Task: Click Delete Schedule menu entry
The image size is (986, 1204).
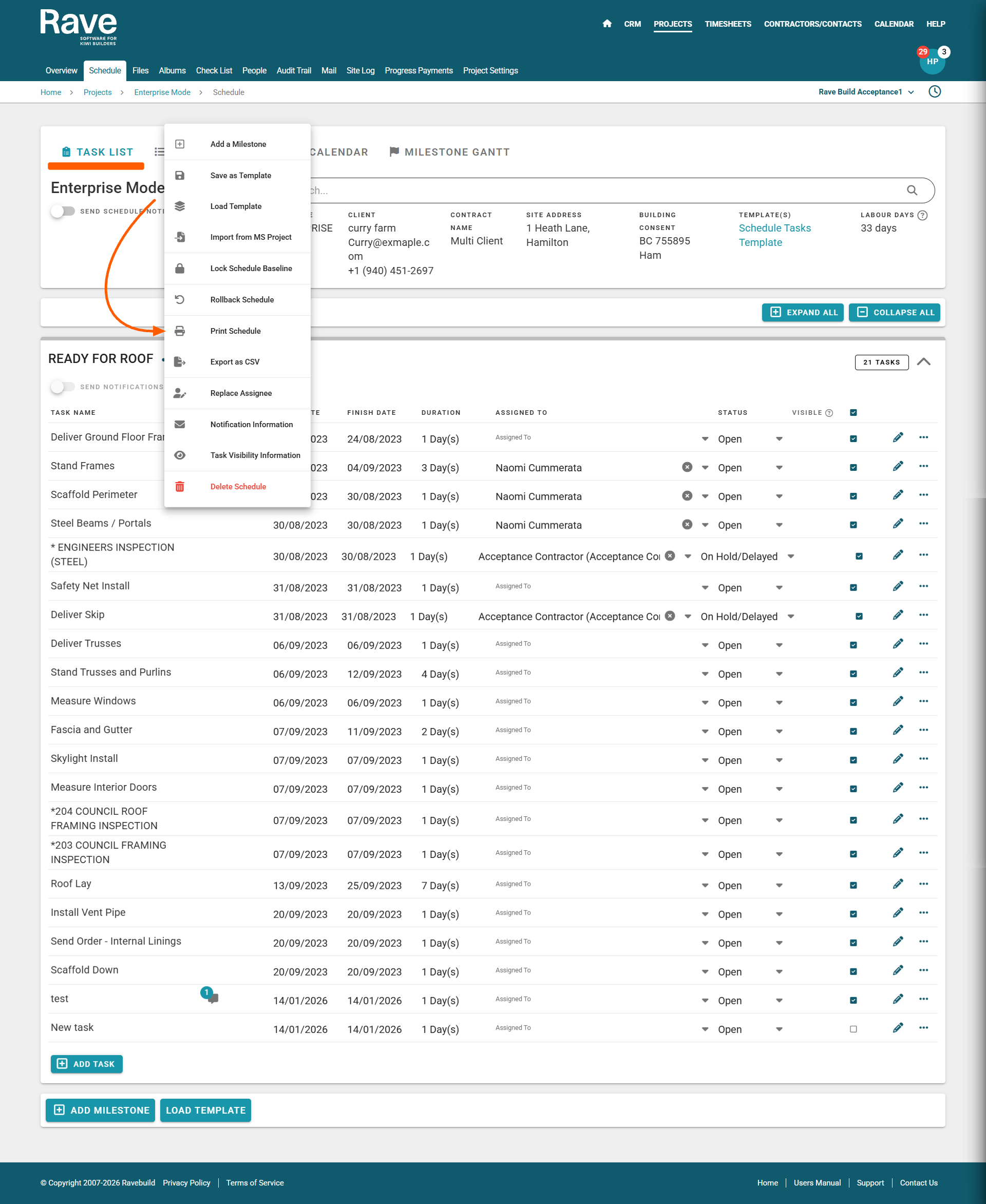Action: pos(238,487)
